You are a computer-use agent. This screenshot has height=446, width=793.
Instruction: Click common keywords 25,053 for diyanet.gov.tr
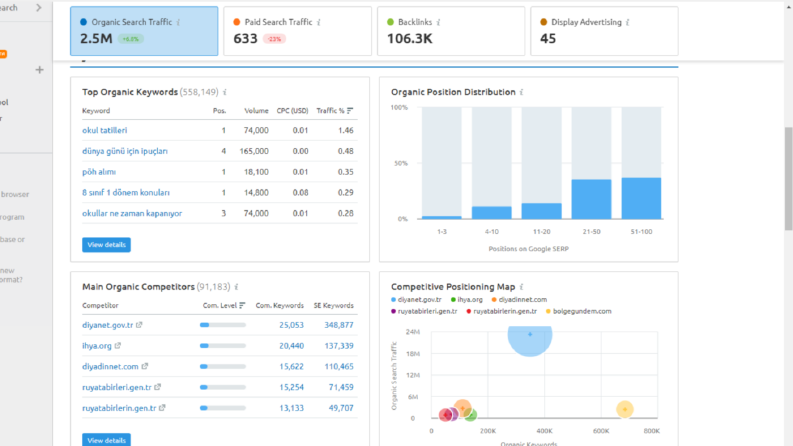pyautogui.click(x=291, y=325)
